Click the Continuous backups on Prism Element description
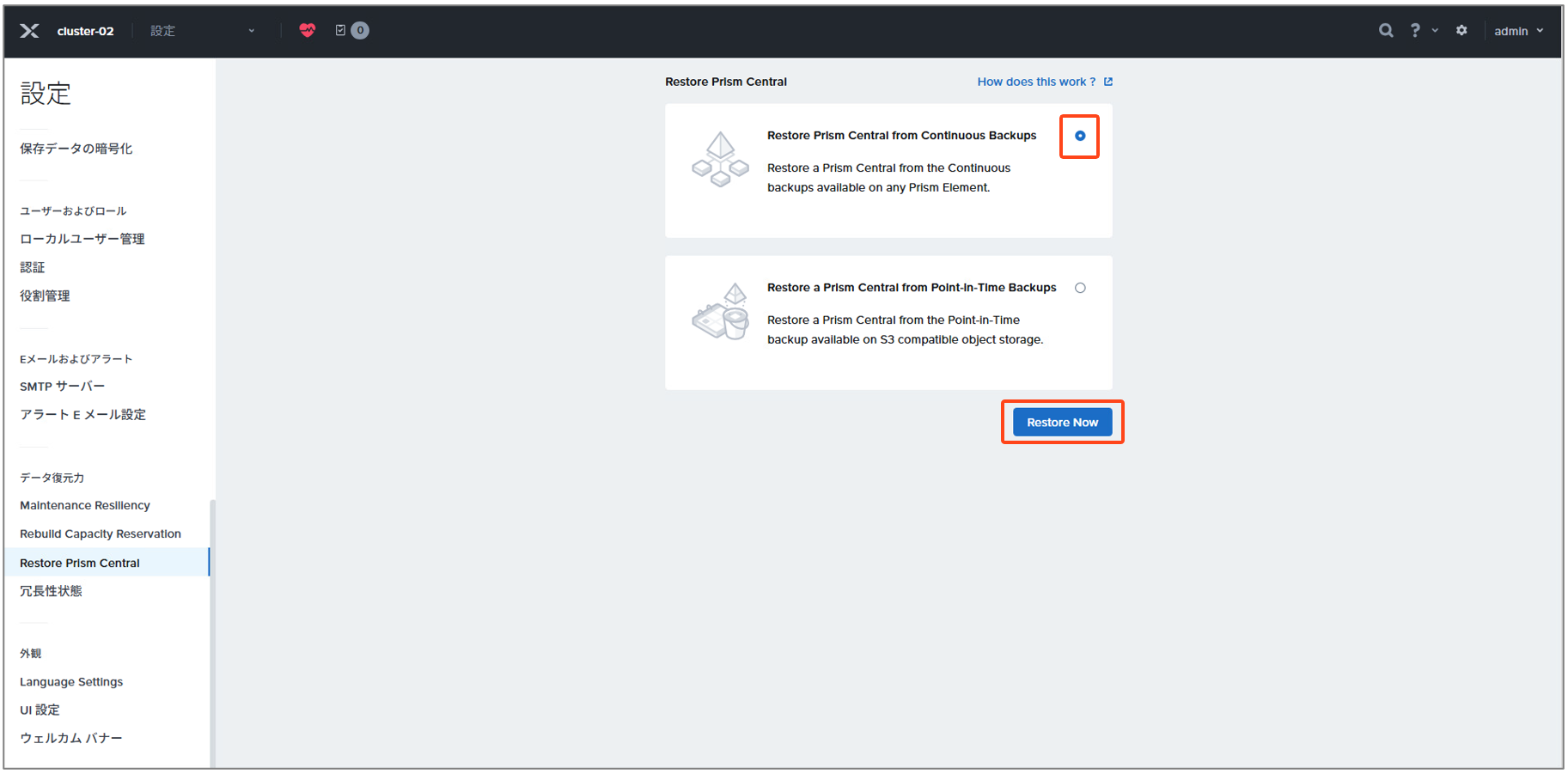This screenshot has height=774, width=1568. (888, 178)
